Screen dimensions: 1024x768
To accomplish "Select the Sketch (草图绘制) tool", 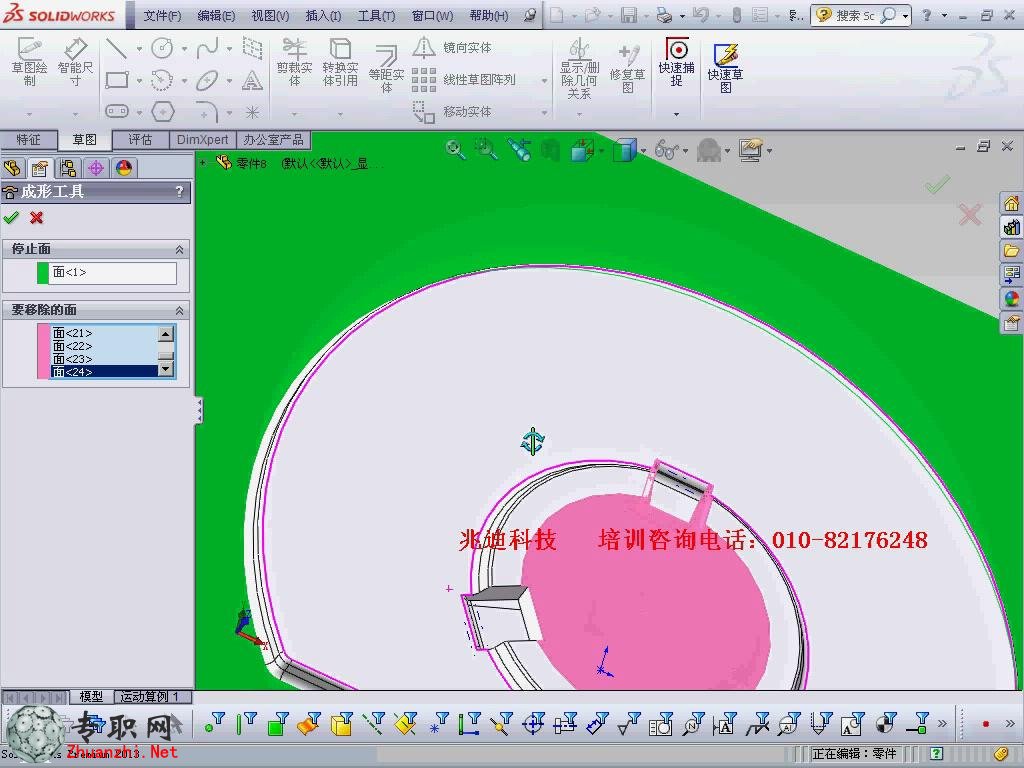I will pyautogui.click(x=29, y=62).
